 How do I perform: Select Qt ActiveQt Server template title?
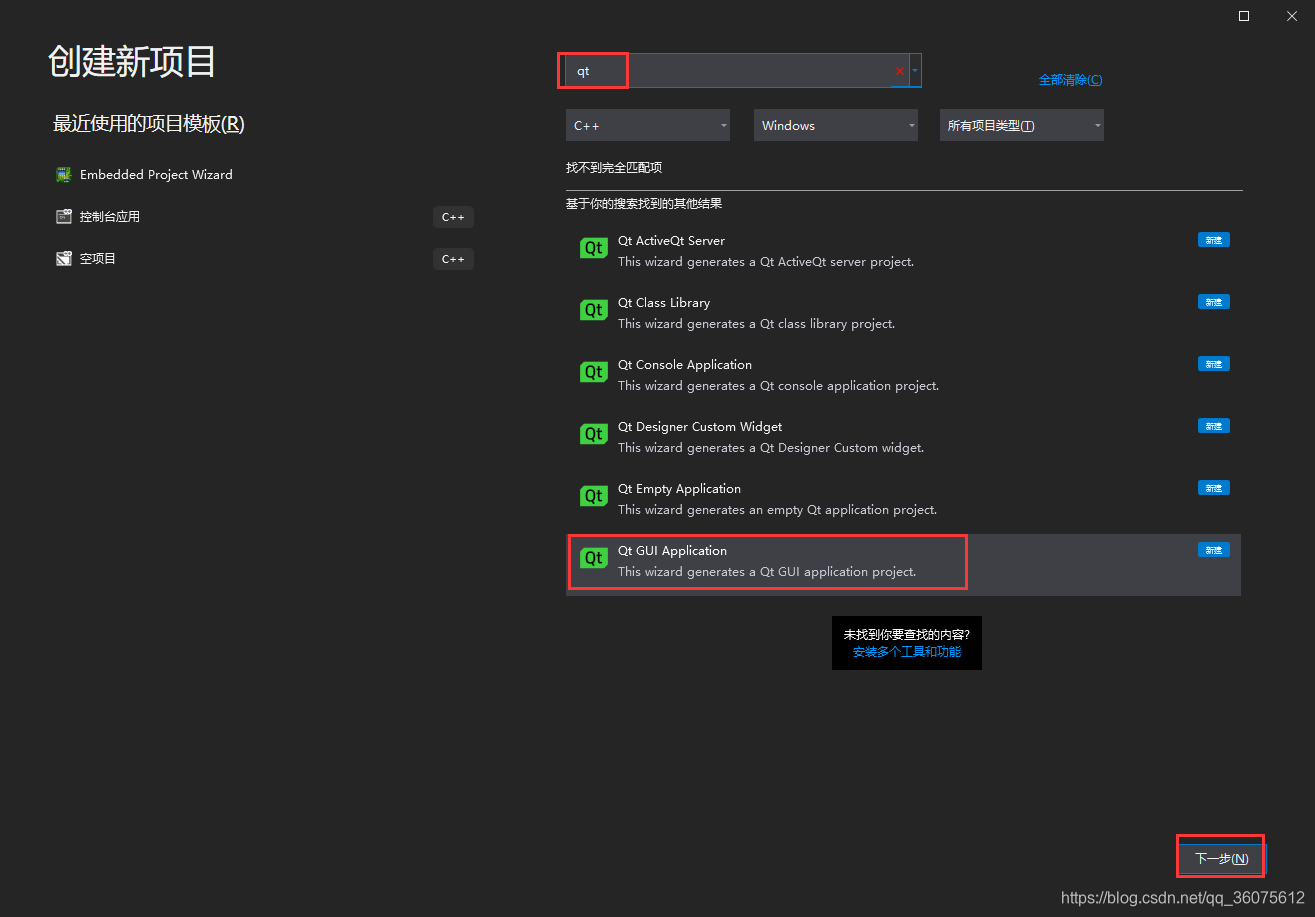click(671, 241)
